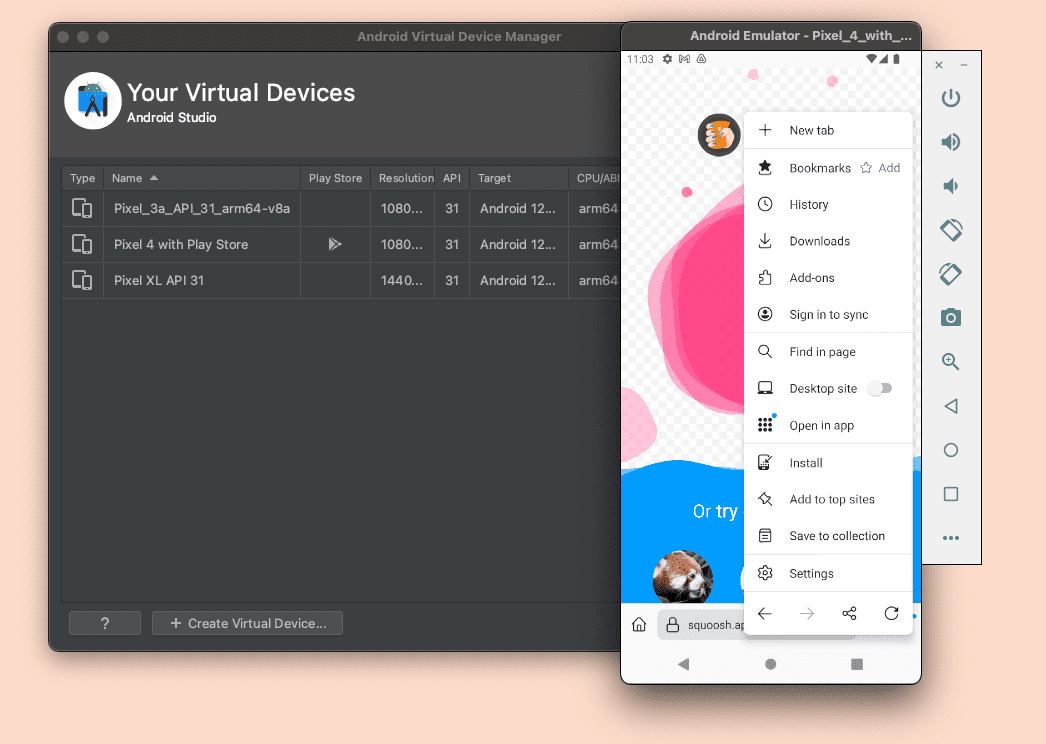Activate the zoom tool in emulator toolbar
The width and height of the screenshot is (1046, 744).
click(950, 361)
